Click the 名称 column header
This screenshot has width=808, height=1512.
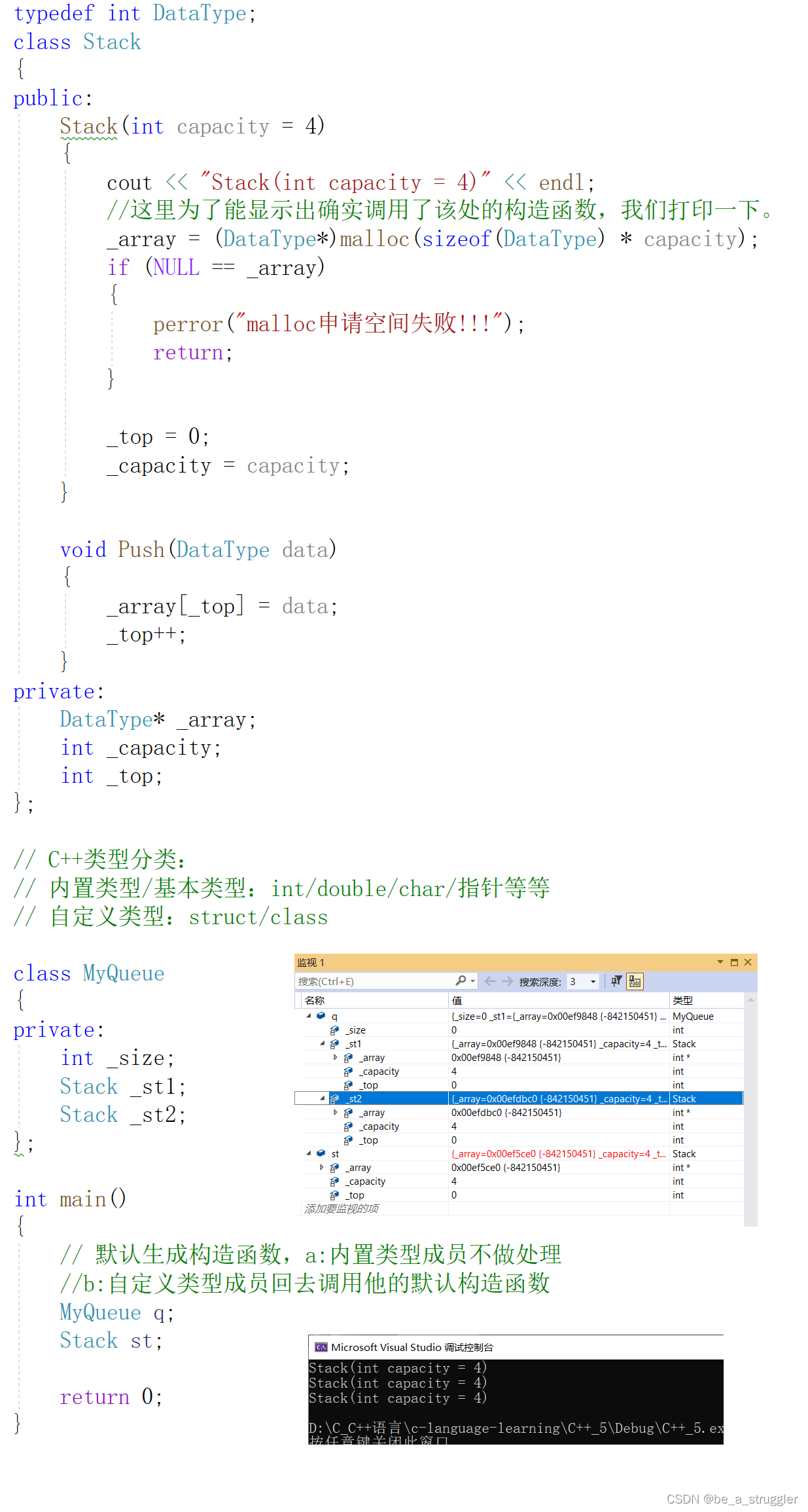coord(374,1000)
